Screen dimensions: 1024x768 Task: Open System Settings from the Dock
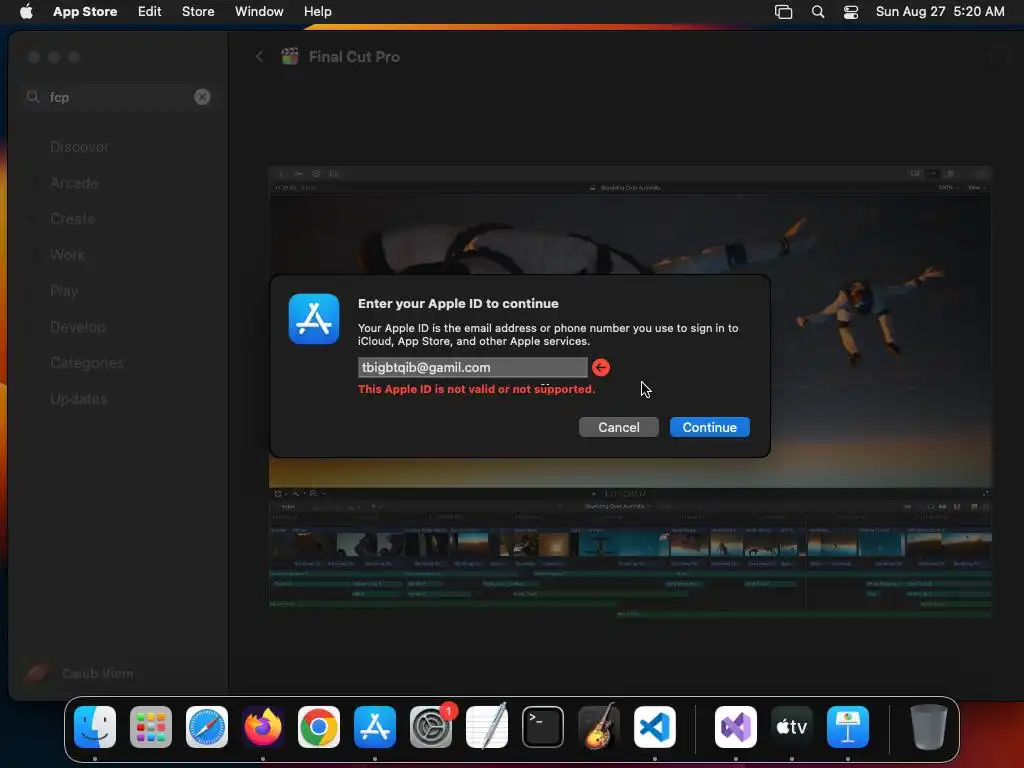(431, 727)
